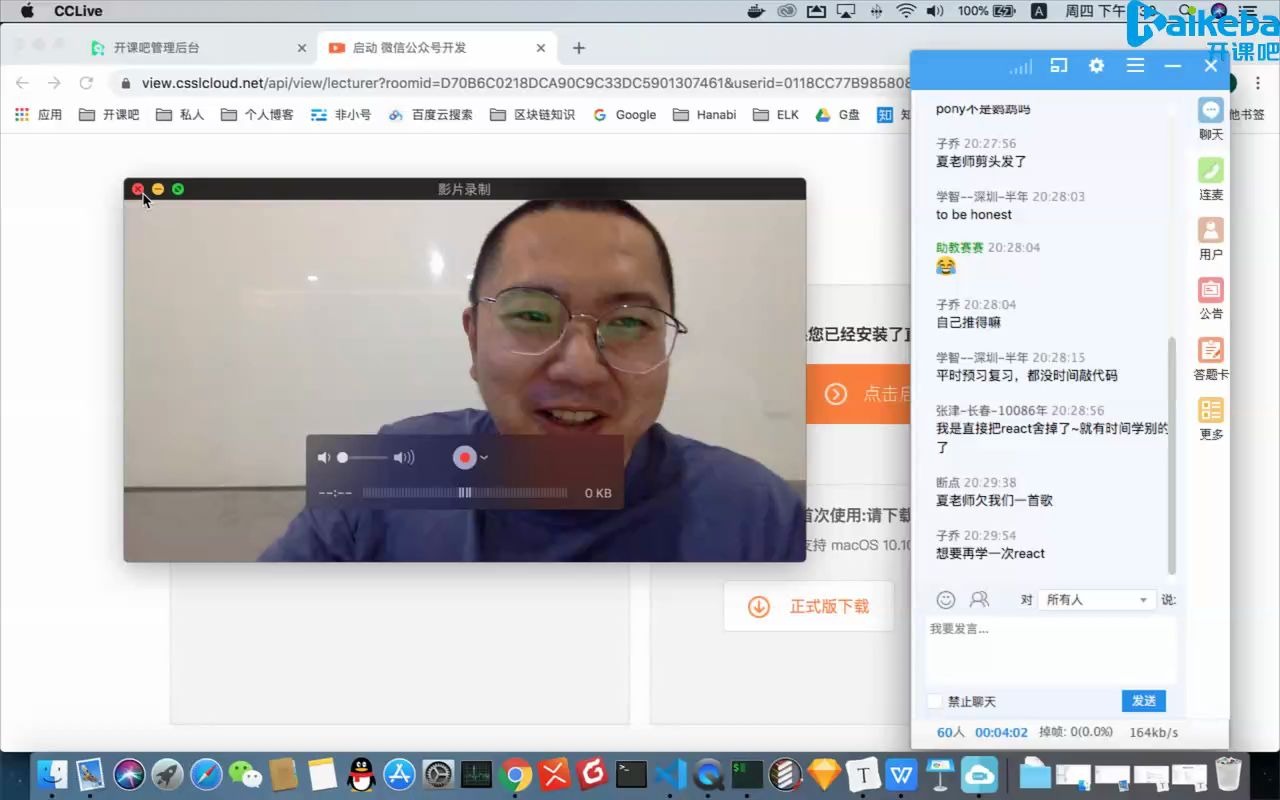This screenshot has height=800, width=1280.
Task: Open the AirPlay display menu icon
Action: tap(846, 11)
